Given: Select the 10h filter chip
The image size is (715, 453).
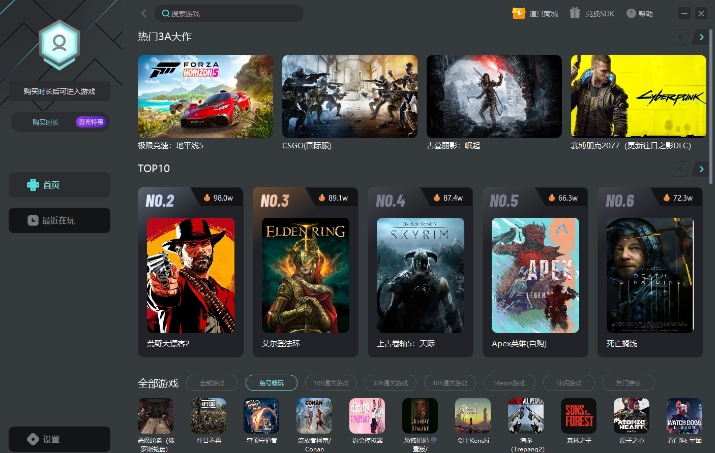Looking at the screenshot, I should click(331, 383).
